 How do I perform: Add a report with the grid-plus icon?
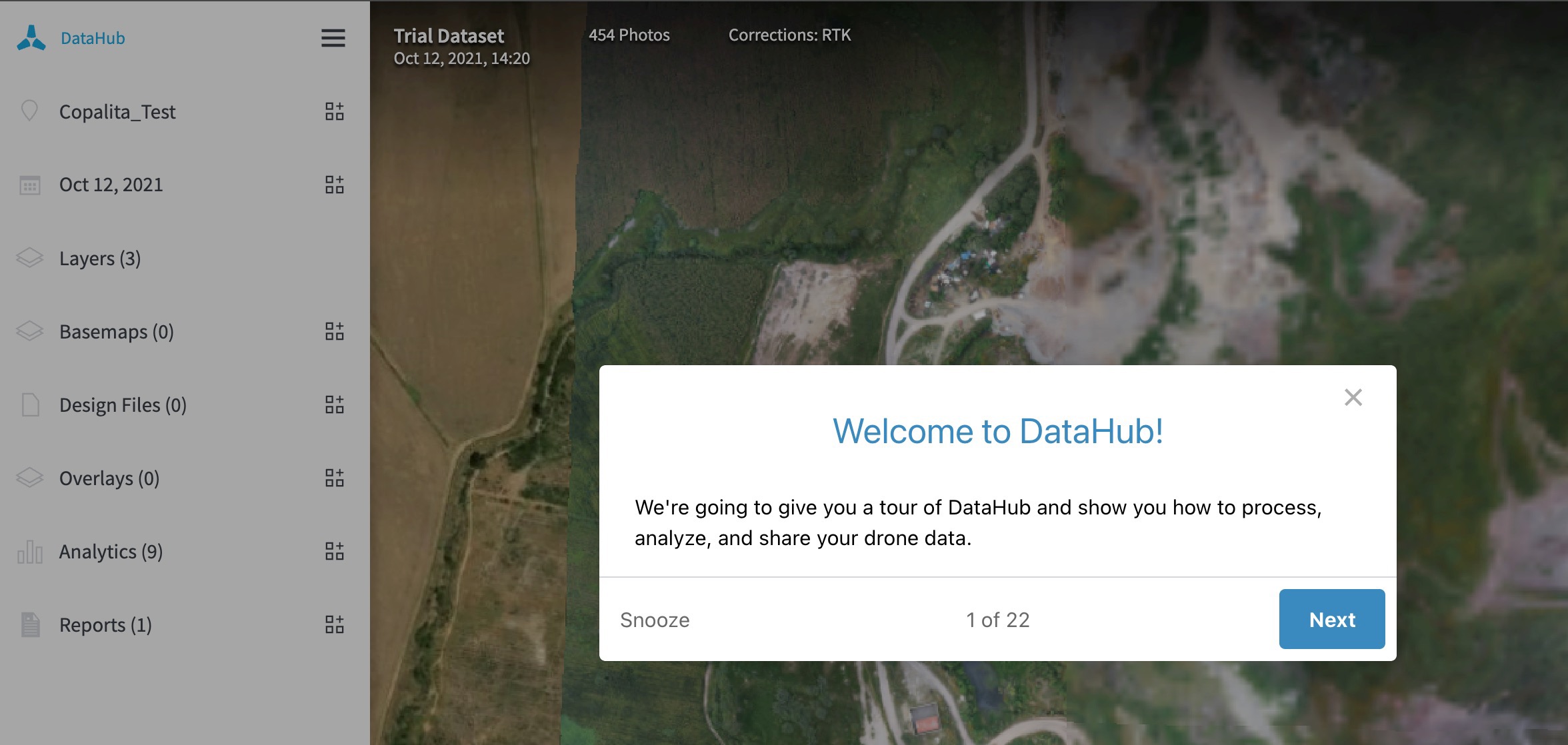(335, 624)
